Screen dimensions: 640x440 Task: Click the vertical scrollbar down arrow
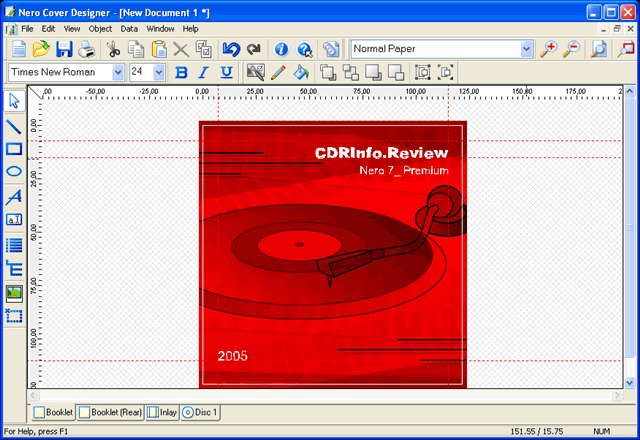tap(629, 383)
